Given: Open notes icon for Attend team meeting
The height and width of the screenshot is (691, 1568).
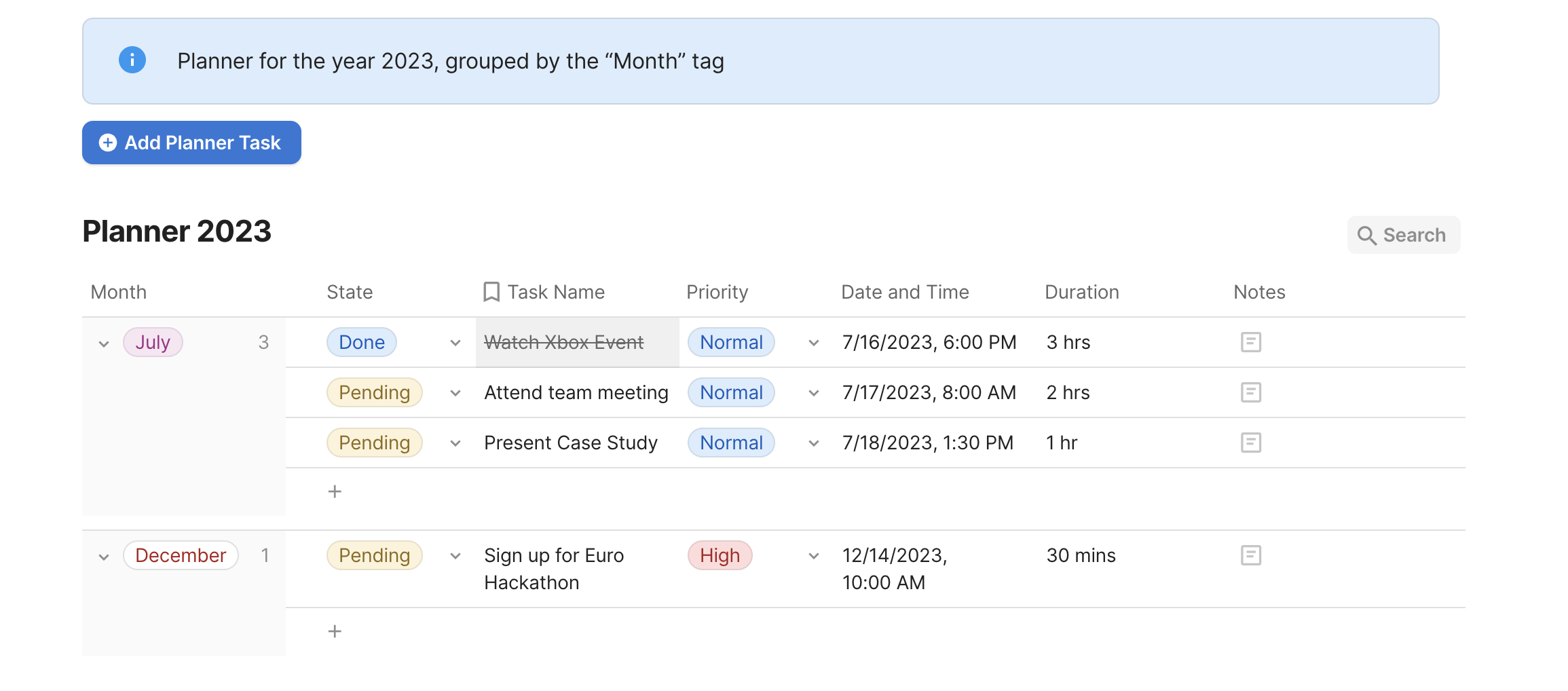Looking at the screenshot, I should point(1250,392).
